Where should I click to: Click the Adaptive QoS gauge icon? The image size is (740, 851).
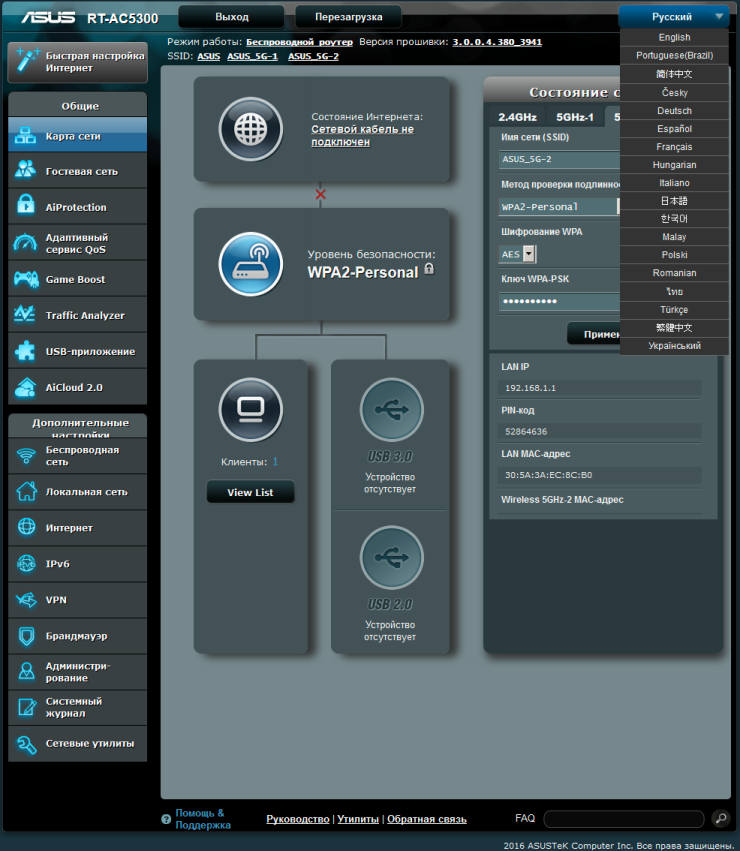pyautogui.click(x=25, y=242)
